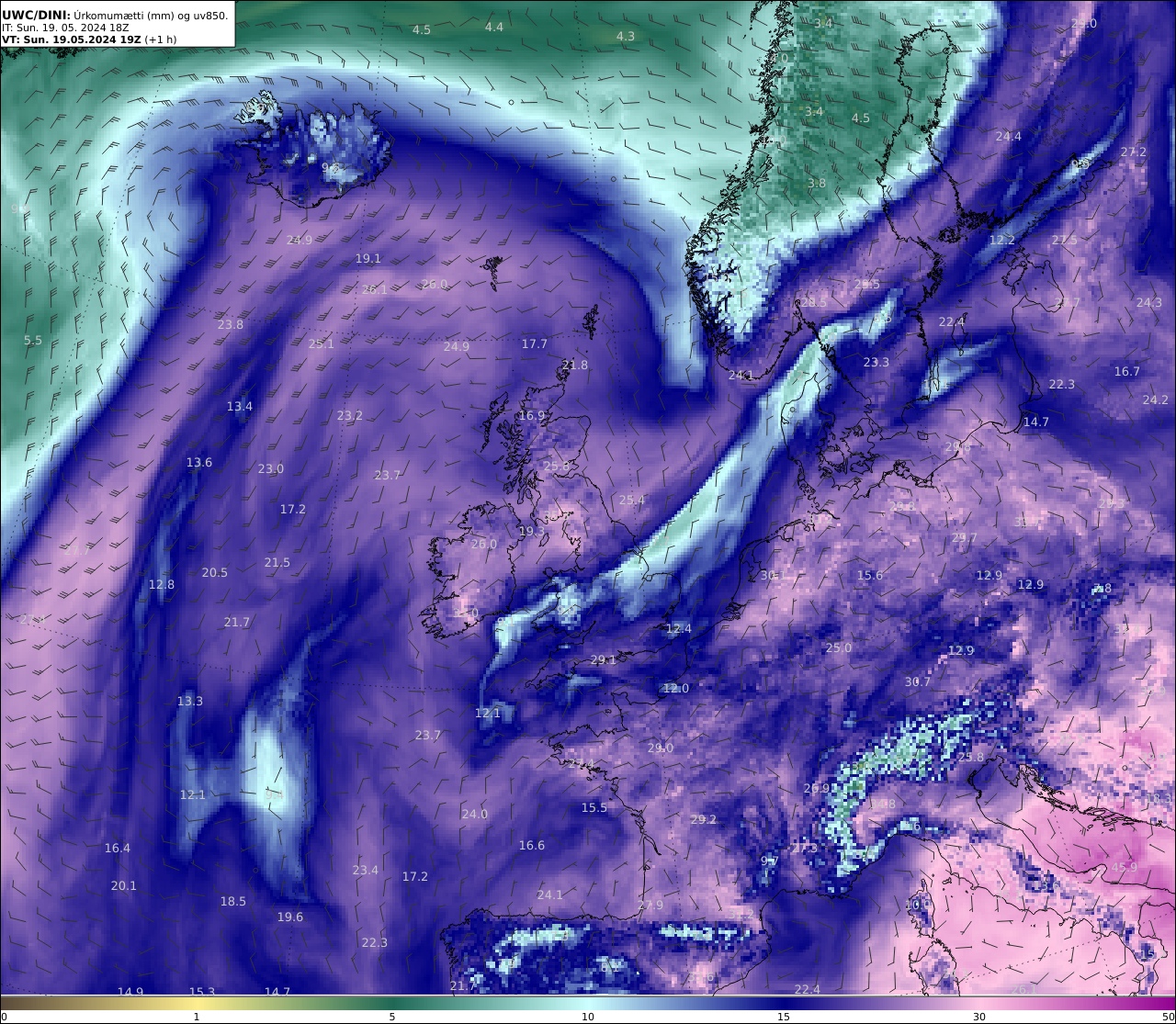Click the colorbar tick label 1
1176x1024 pixels.
click(x=197, y=1017)
